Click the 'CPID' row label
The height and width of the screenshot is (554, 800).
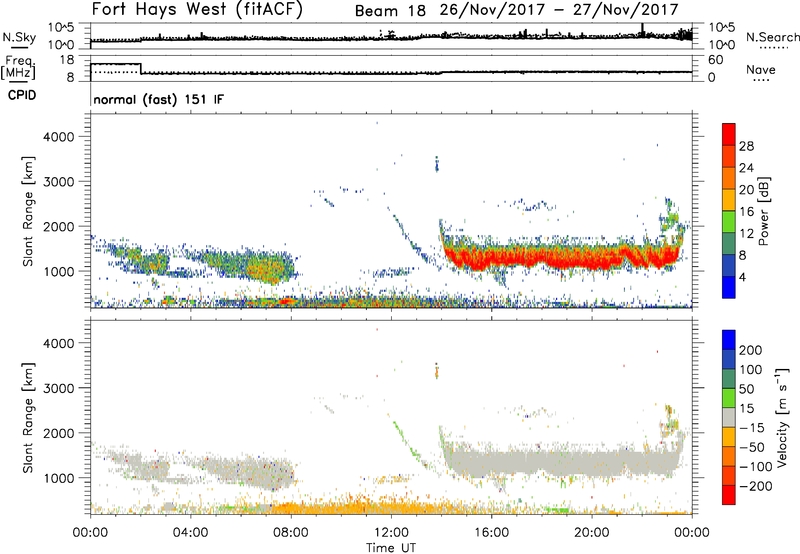click(x=22, y=95)
